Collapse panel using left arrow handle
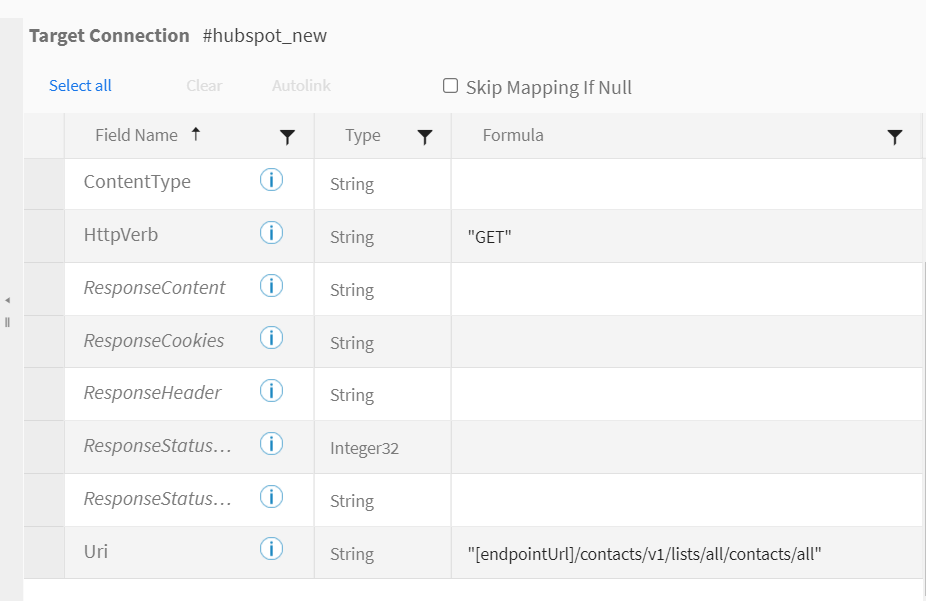This screenshot has width=926, height=601. coord(7,300)
